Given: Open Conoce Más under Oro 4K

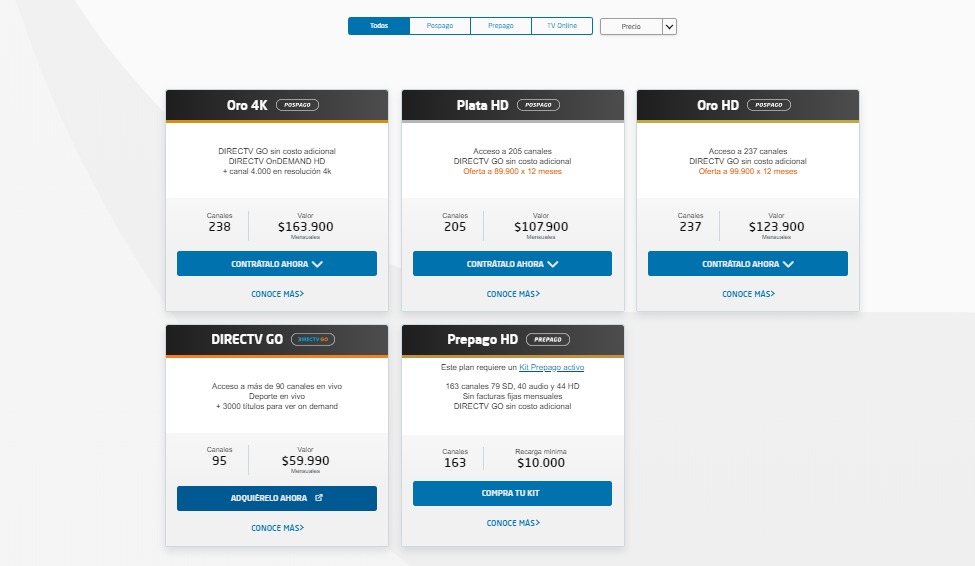Looking at the screenshot, I should coord(277,294).
